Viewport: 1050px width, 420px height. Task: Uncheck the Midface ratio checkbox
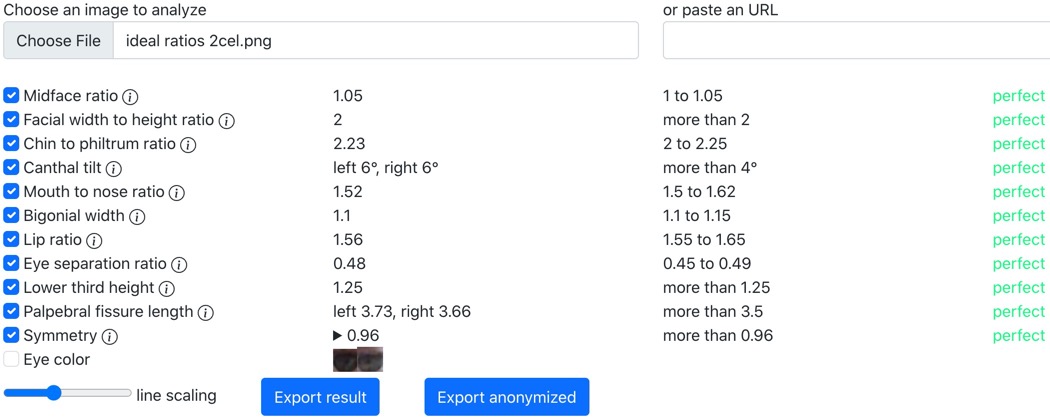point(11,96)
